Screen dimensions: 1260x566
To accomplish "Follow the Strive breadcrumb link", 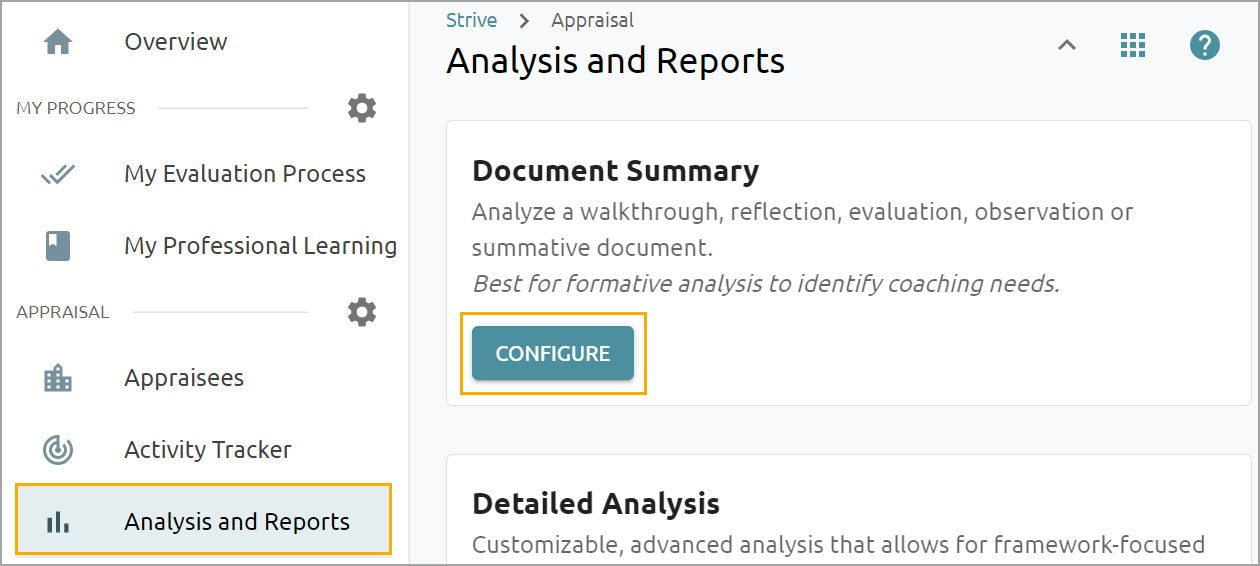I will (471, 21).
